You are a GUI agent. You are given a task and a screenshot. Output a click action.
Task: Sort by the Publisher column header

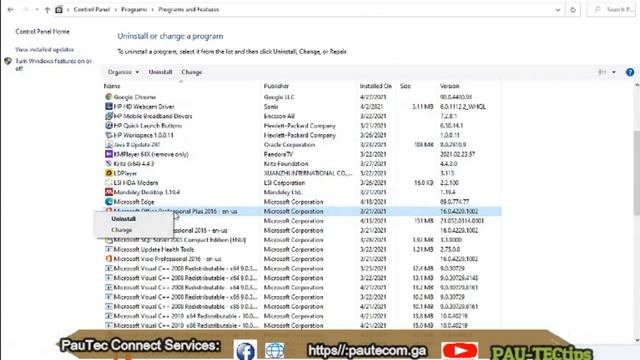click(x=276, y=86)
